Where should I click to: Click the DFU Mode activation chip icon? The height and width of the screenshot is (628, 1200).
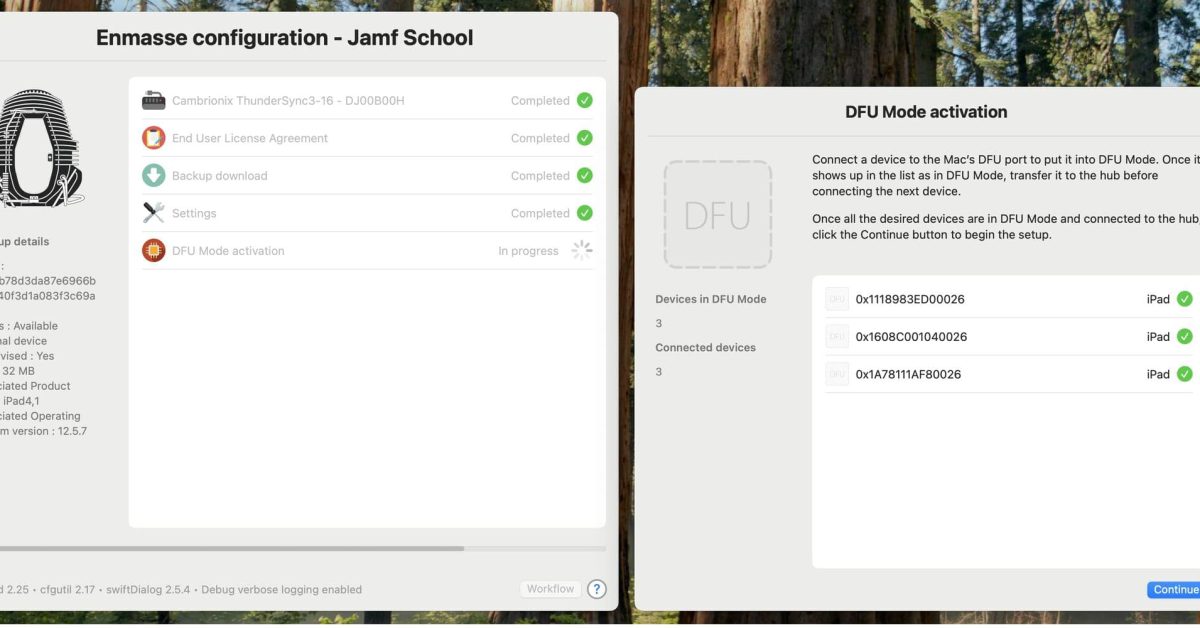coord(153,250)
